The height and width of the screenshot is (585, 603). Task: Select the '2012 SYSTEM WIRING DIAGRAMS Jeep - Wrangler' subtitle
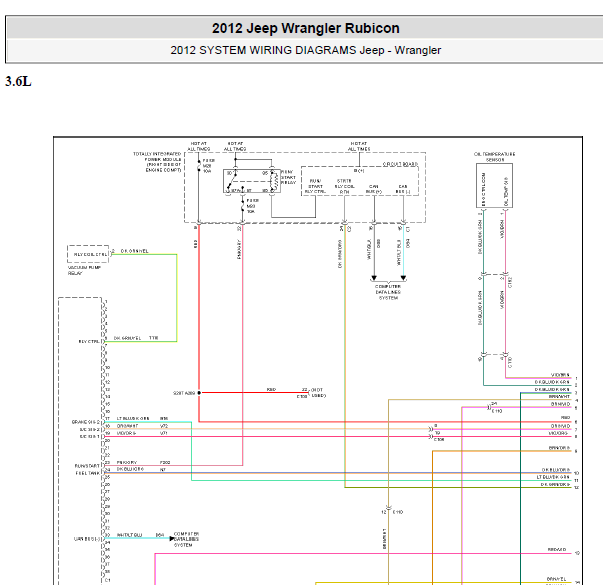[305, 50]
